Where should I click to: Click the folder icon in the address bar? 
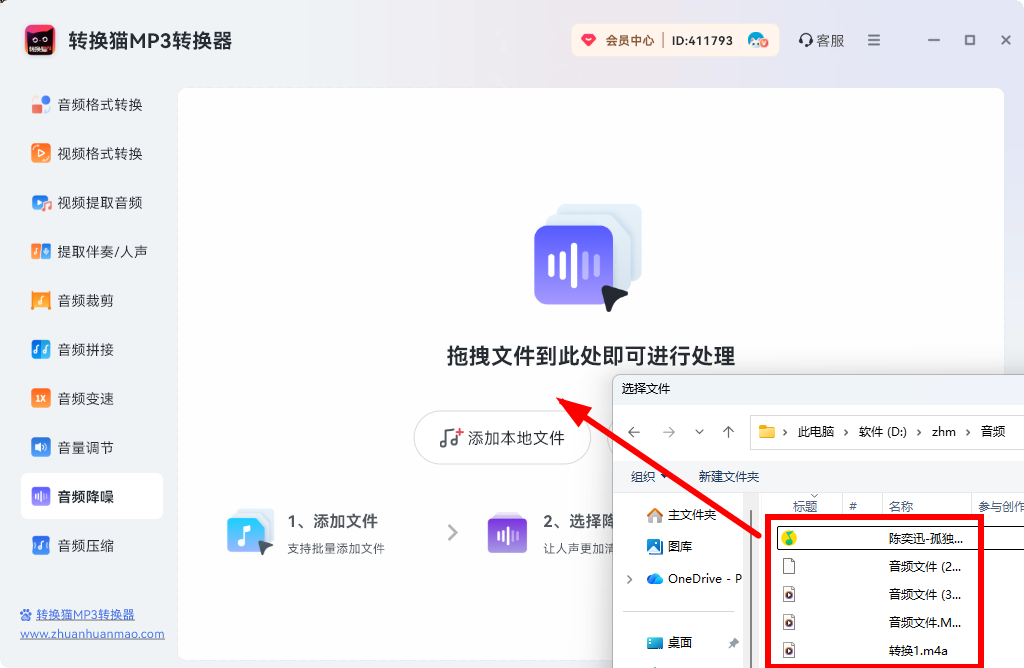click(x=767, y=432)
